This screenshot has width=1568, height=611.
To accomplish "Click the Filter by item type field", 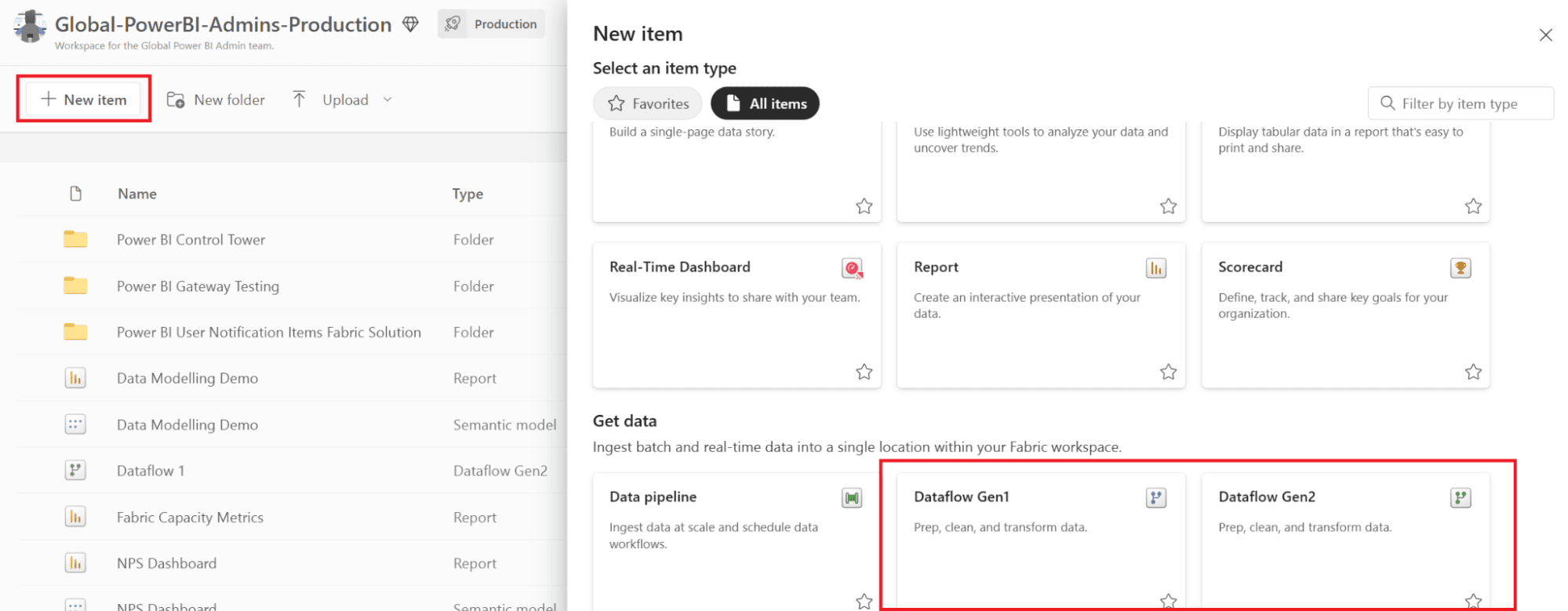I will click(x=1461, y=104).
